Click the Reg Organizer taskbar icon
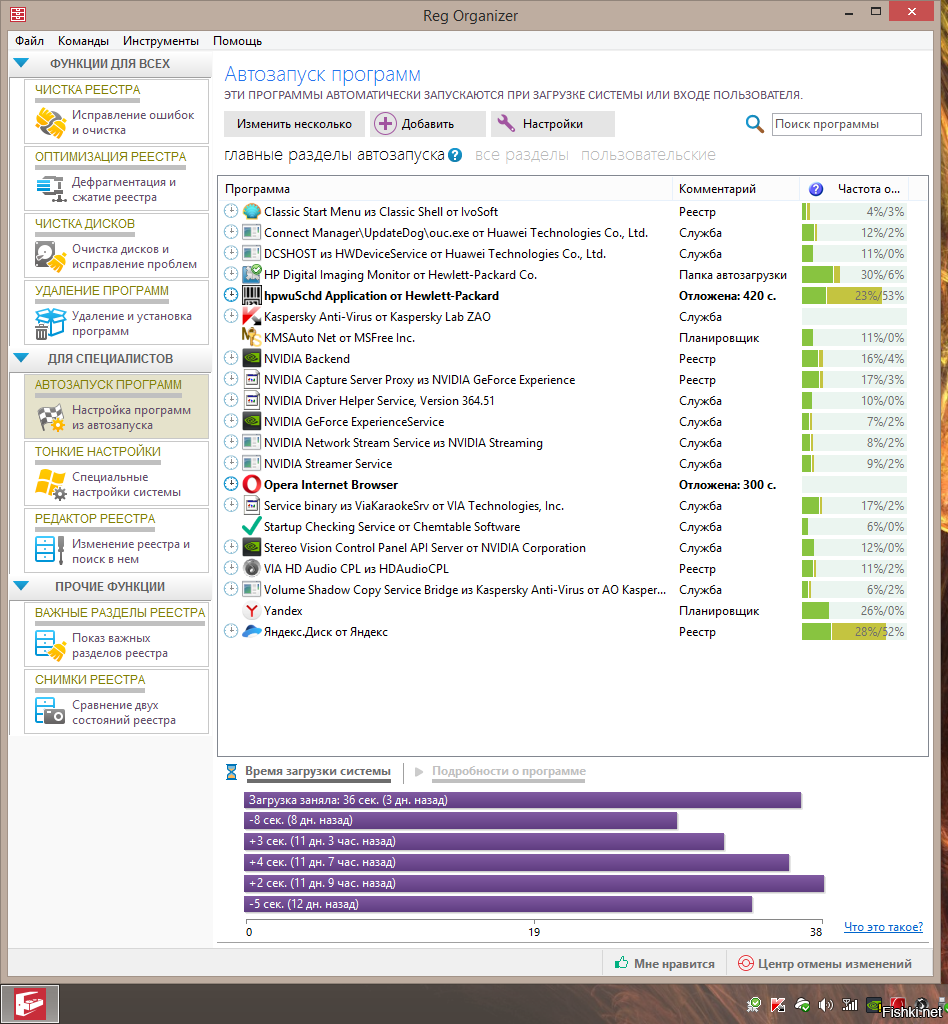This screenshot has width=948, height=1024. point(29,1004)
